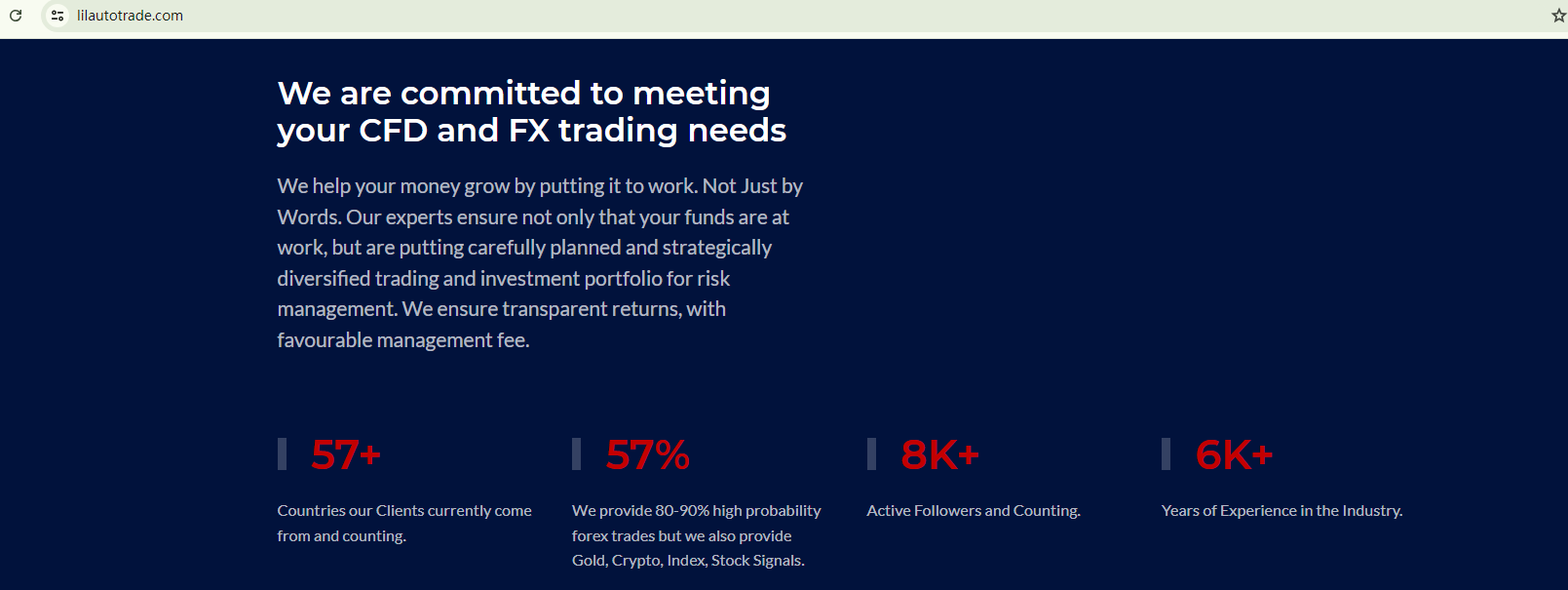Click the lilautotrade.com address bar URL
1568x590 pixels.
130,16
